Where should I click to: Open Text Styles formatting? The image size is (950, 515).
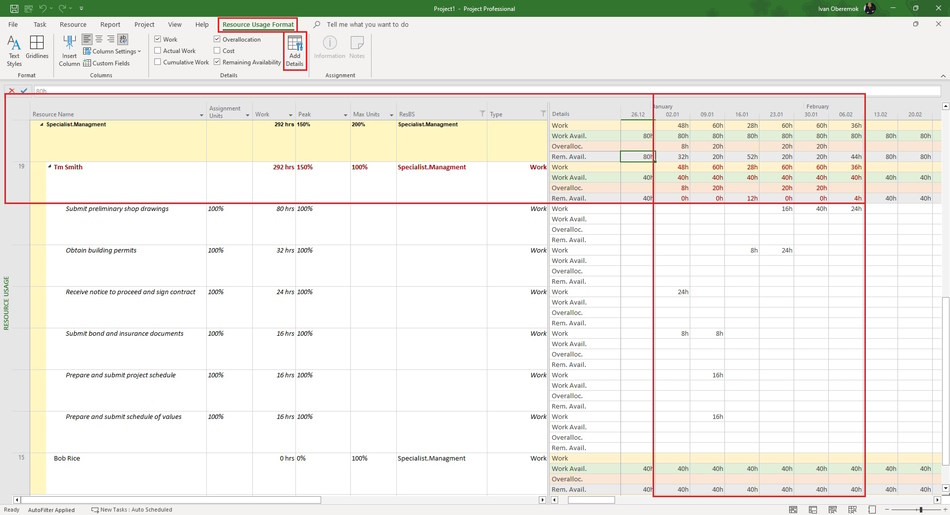14,51
